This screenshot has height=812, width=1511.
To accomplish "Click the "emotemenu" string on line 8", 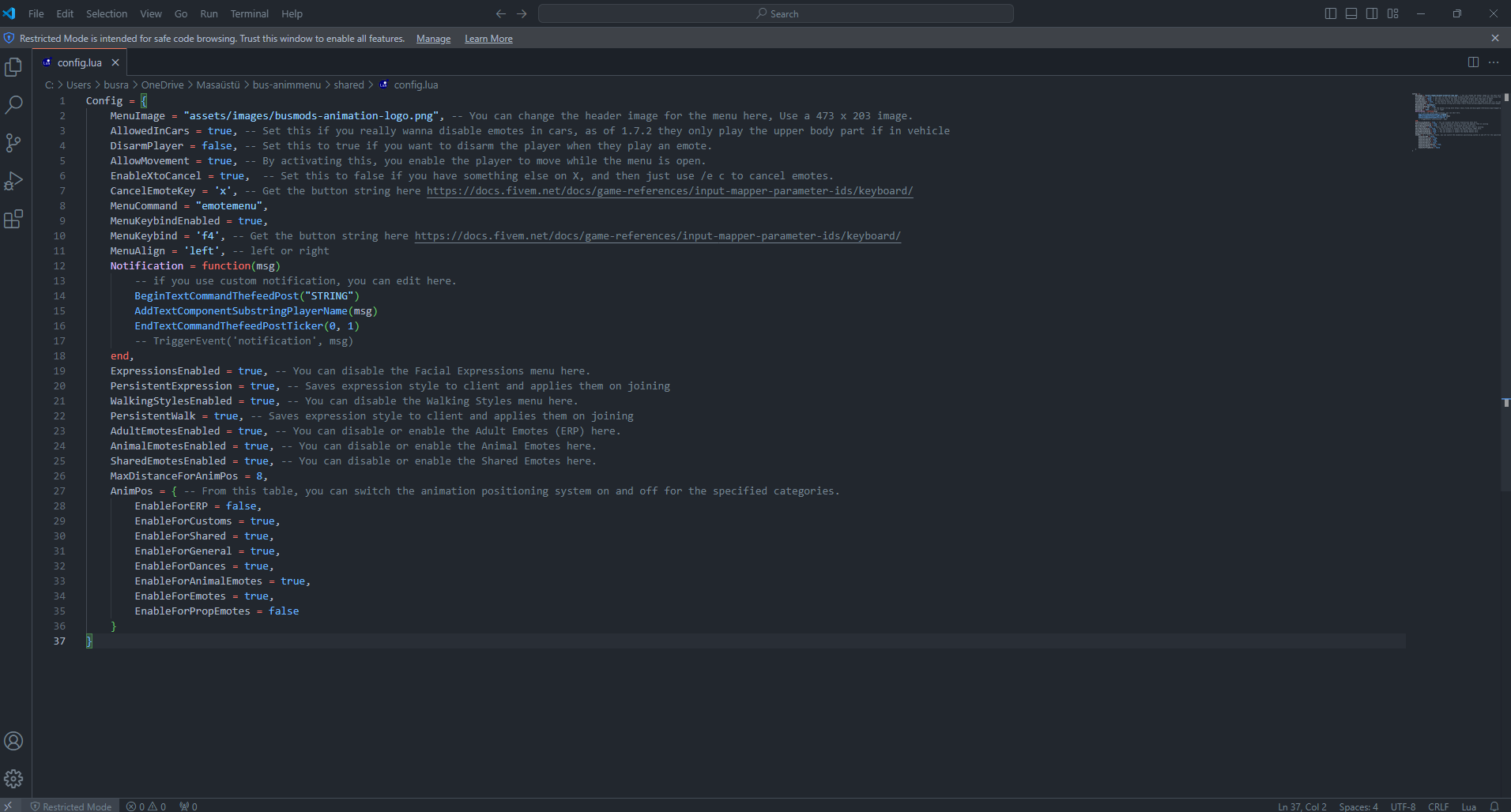I will [228, 206].
